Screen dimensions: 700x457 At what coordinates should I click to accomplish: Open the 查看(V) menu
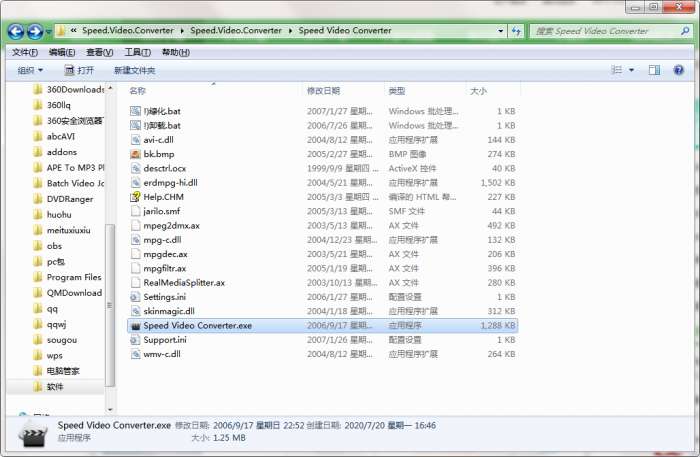point(99,52)
